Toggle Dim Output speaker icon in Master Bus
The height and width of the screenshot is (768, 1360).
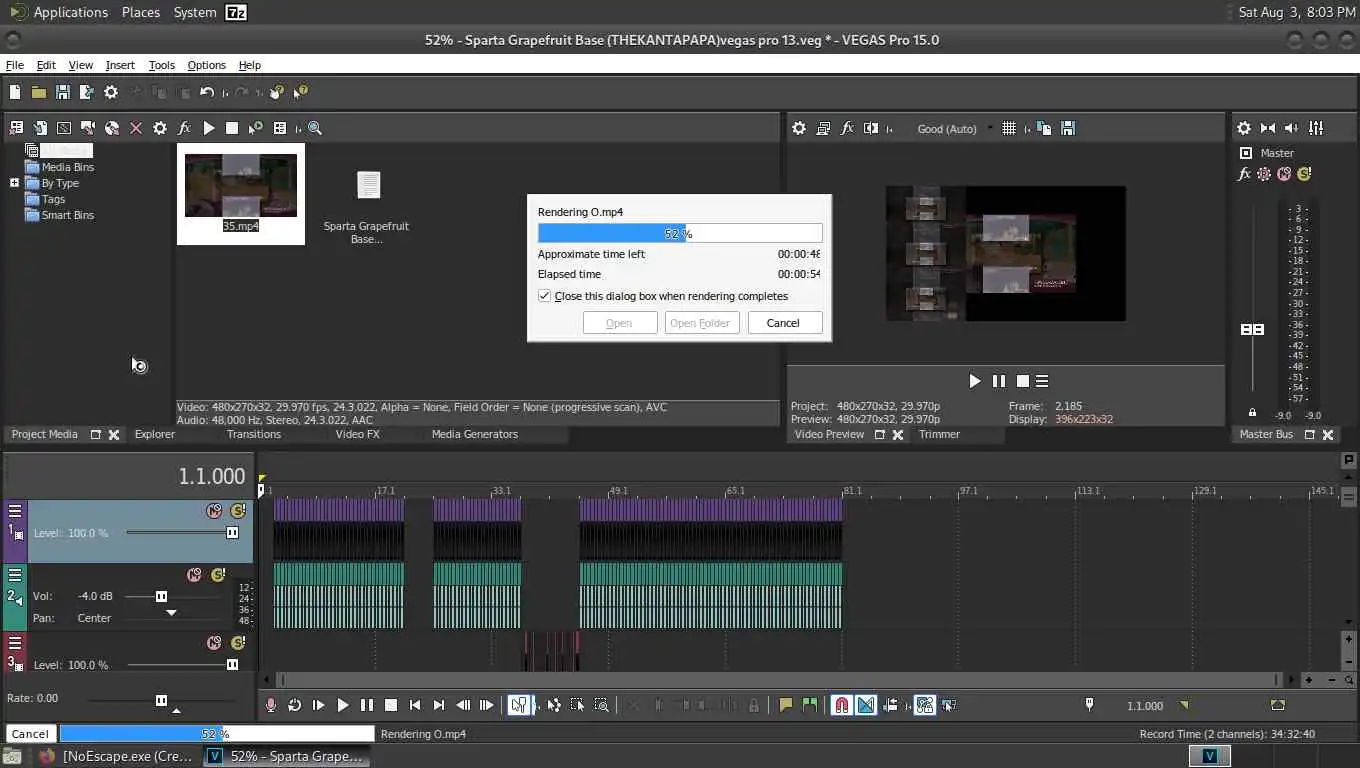point(1291,128)
